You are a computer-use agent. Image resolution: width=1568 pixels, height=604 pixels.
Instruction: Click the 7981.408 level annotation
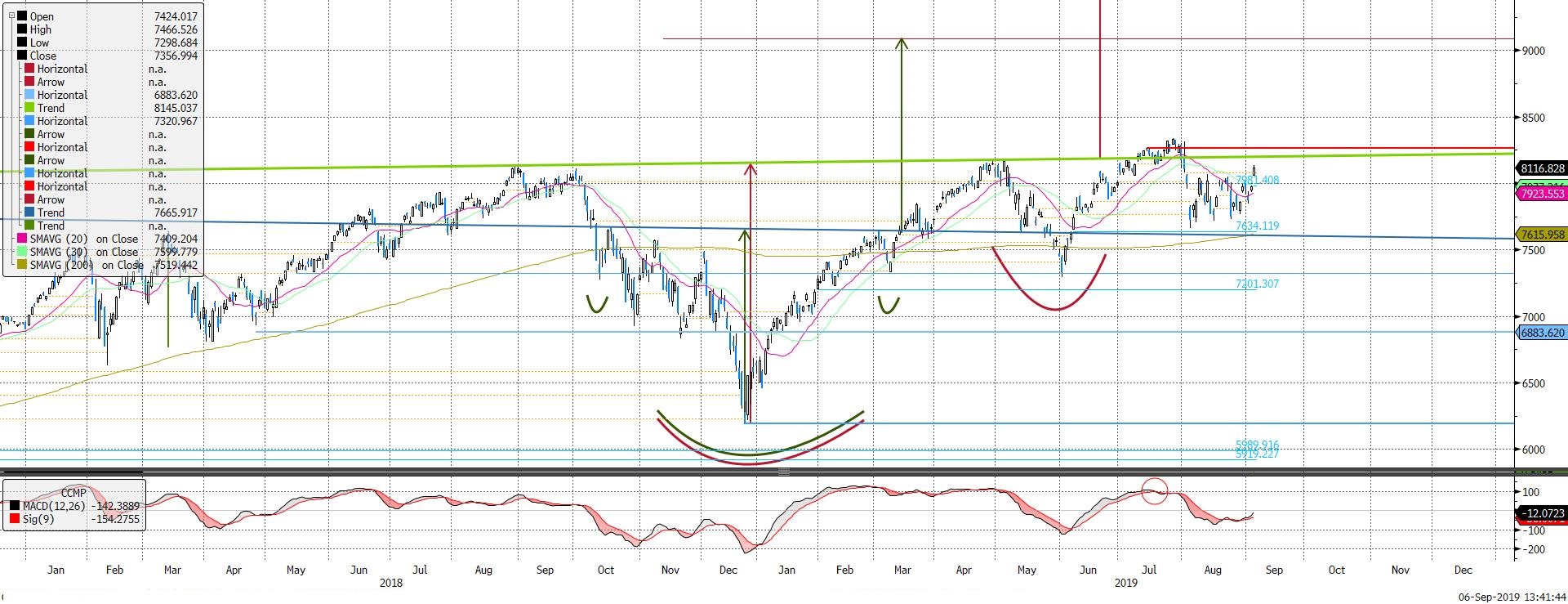1257,181
